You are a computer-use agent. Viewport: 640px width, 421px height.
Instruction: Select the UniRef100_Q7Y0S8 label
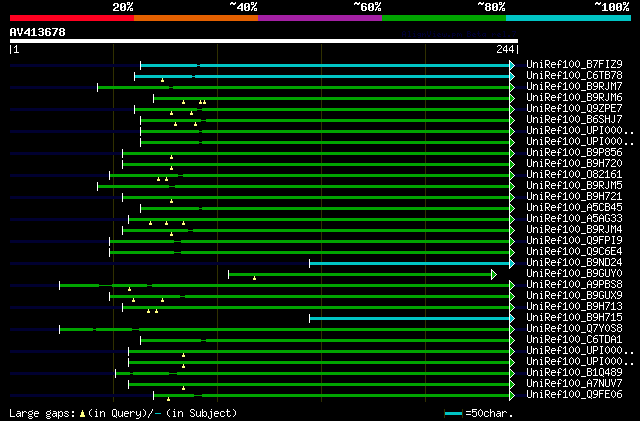point(574,329)
